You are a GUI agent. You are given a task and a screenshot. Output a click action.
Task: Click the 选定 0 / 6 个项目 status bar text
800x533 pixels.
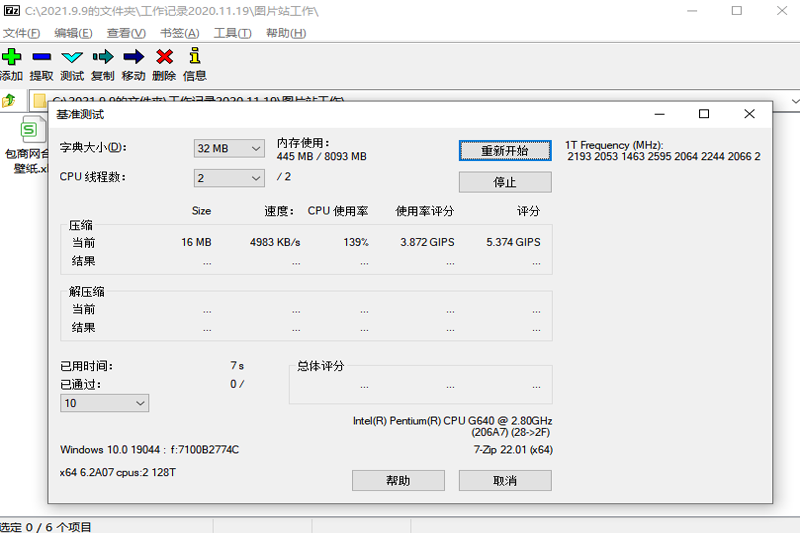[46, 527]
